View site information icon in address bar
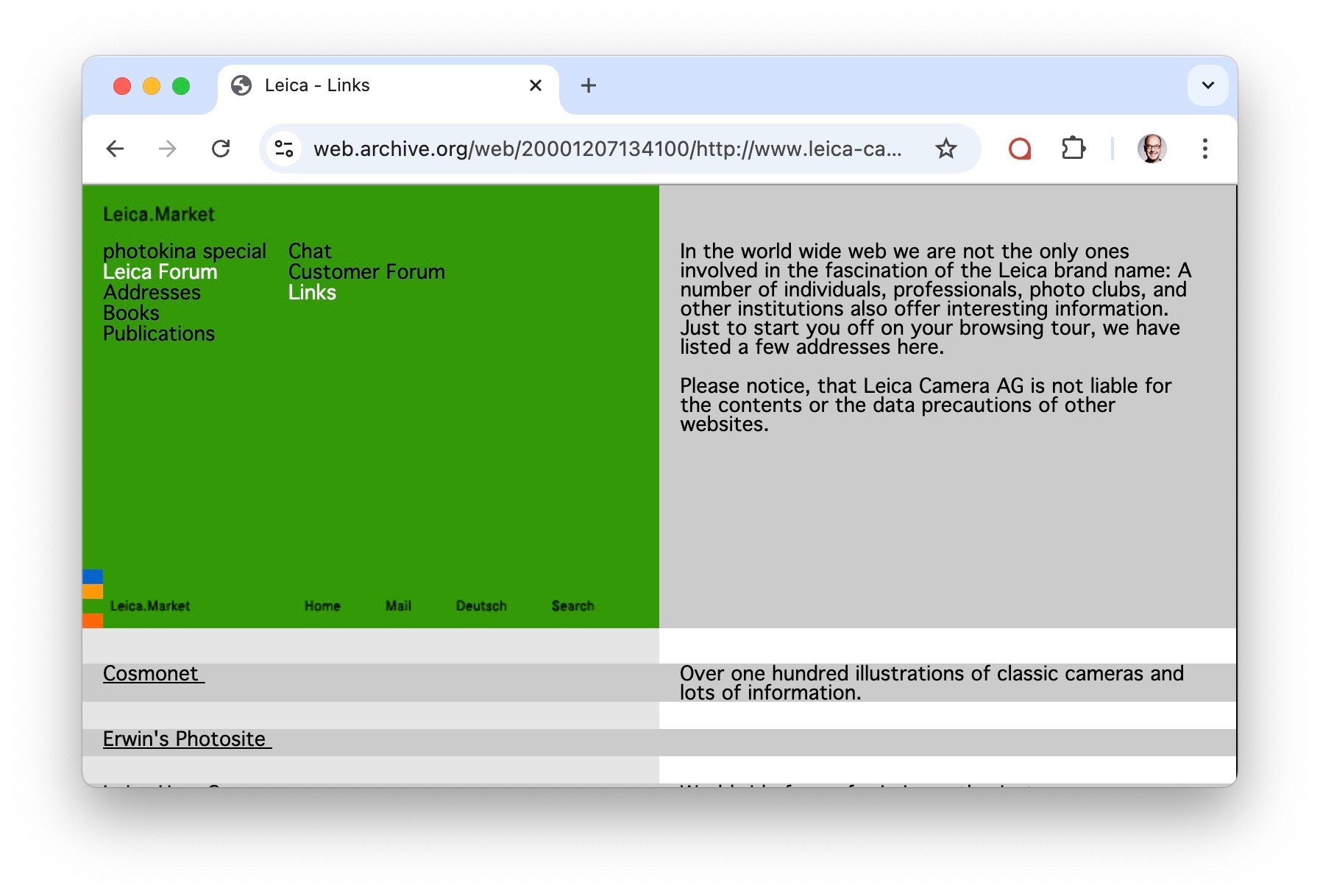The height and width of the screenshot is (896, 1320). point(284,149)
